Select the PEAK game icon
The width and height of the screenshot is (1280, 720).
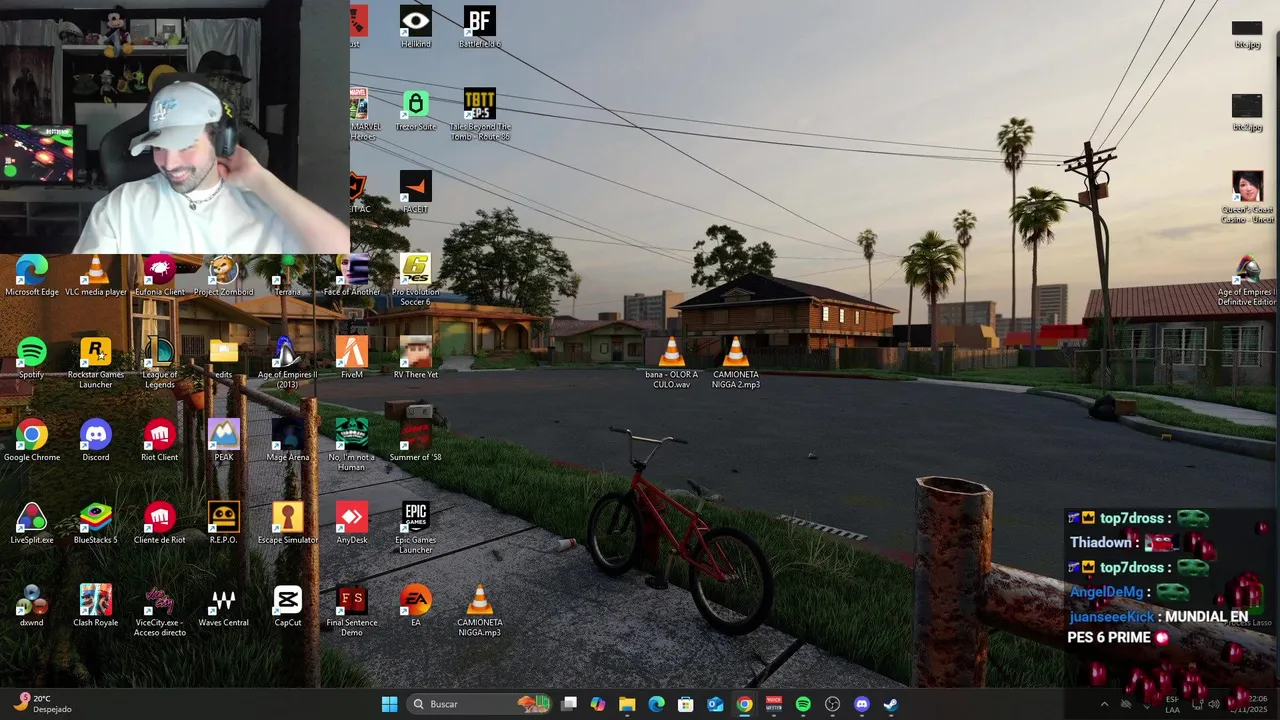(224, 440)
